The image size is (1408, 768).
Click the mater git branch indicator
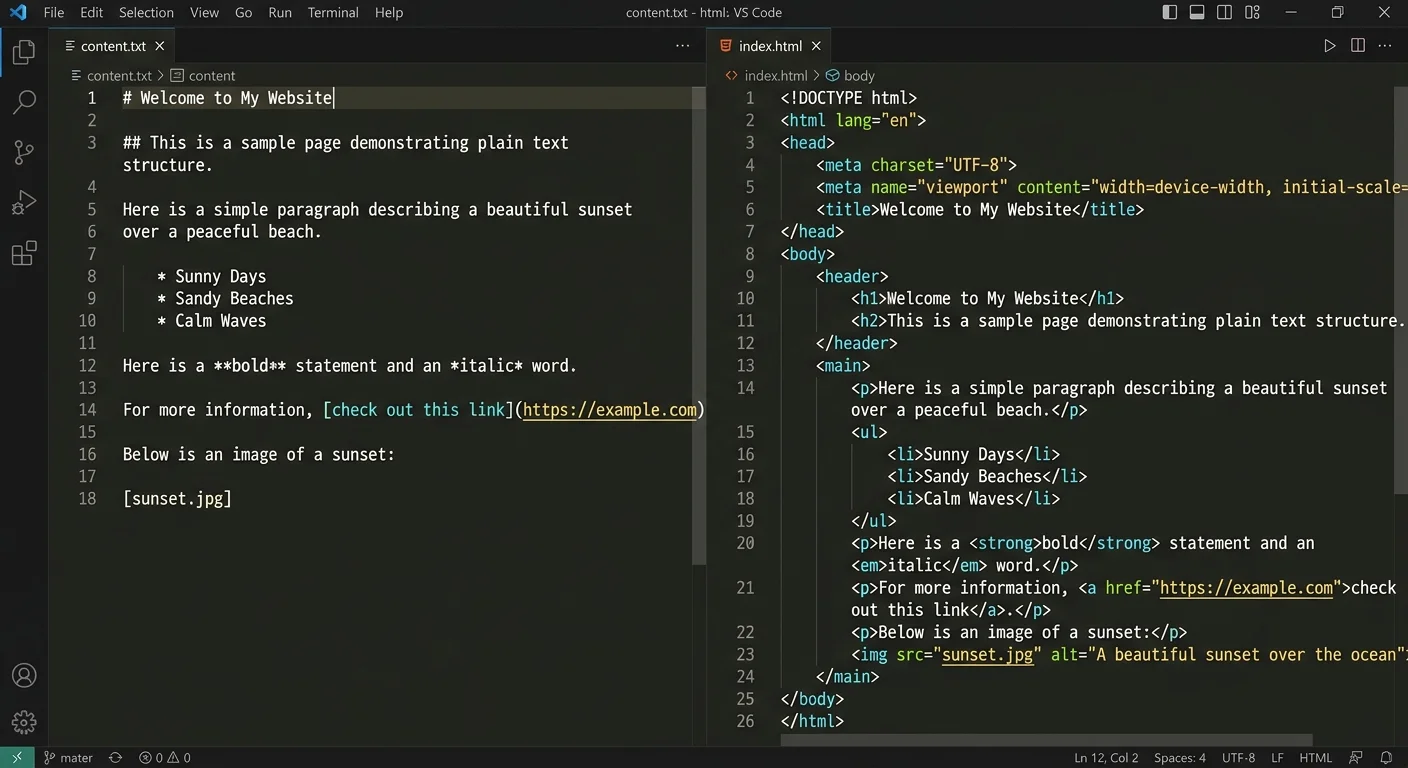[x=68, y=758]
